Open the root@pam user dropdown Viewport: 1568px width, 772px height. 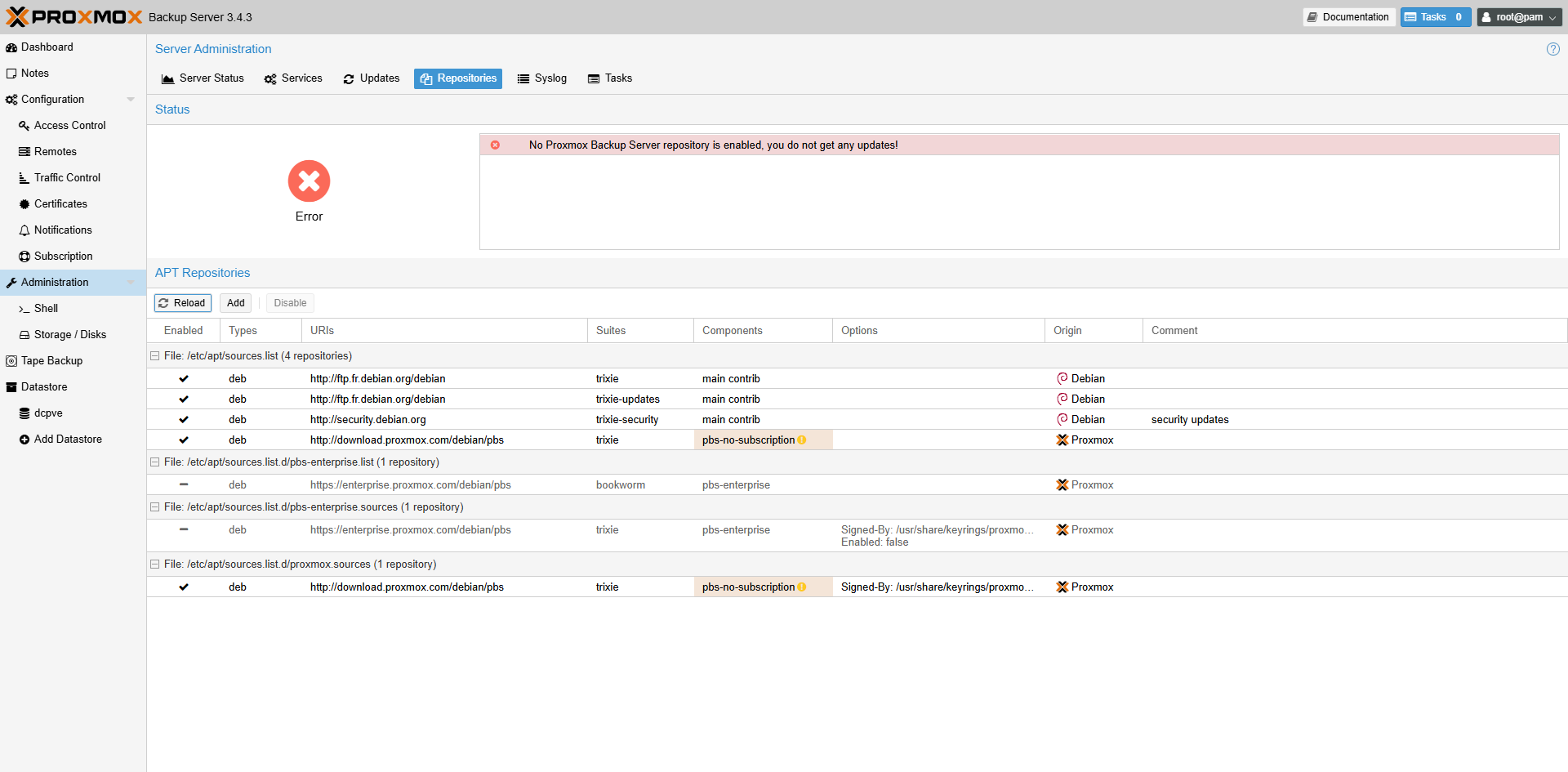pyautogui.click(x=1518, y=17)
